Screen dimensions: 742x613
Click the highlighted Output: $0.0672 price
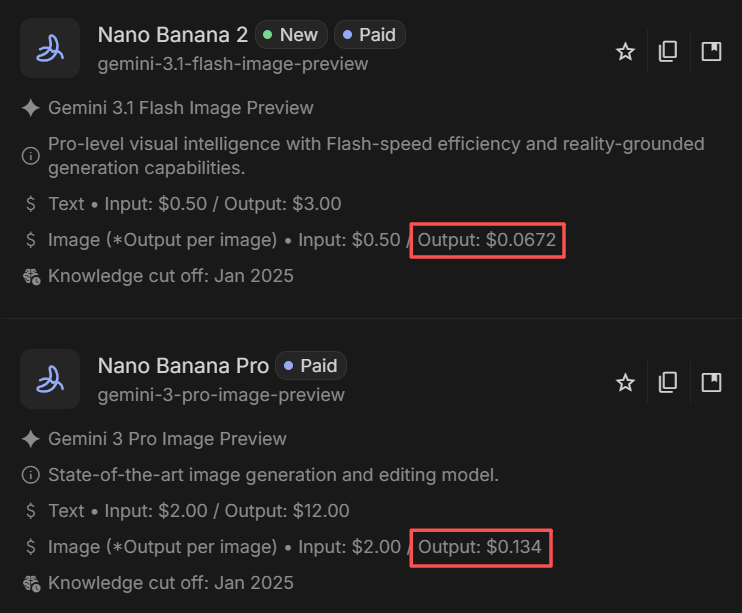pyautogui.click(x=487, y=240)
